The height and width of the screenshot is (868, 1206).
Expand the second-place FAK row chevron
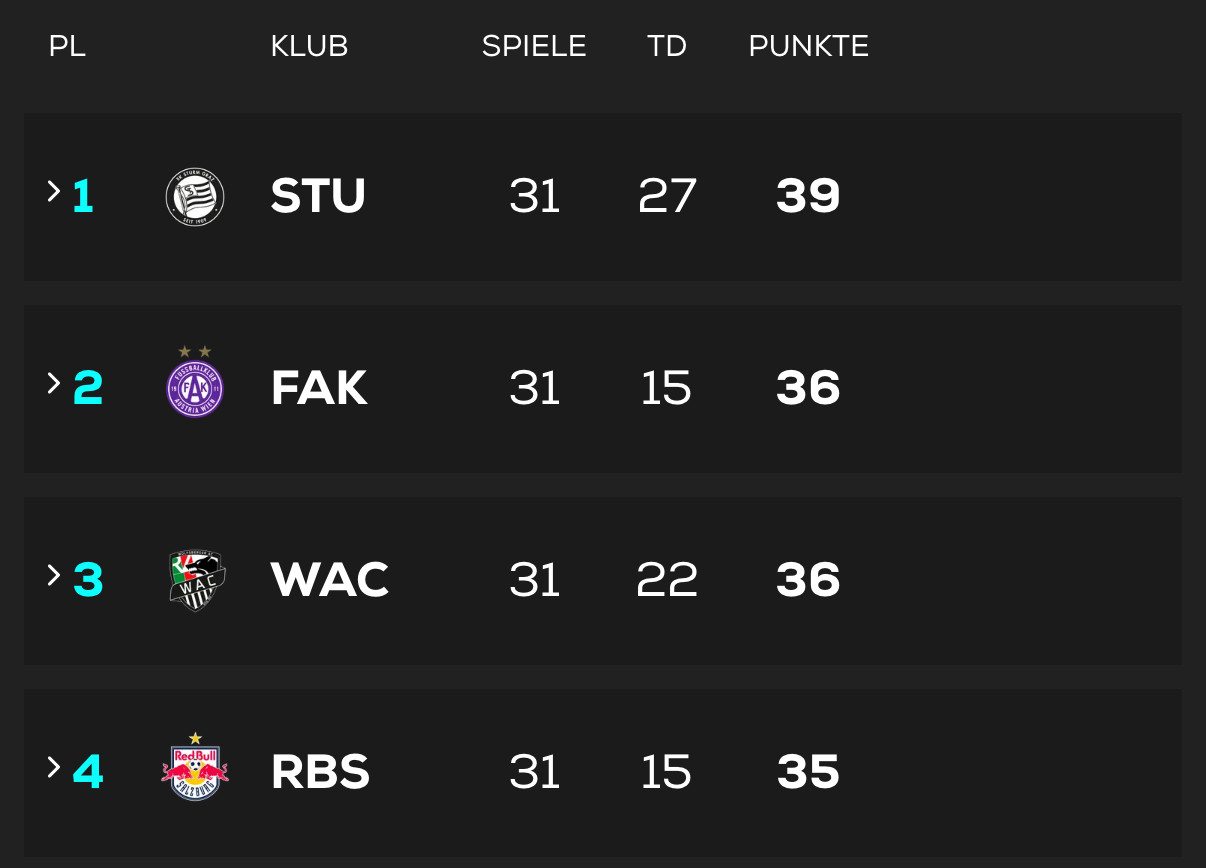(x=54, y=384)
